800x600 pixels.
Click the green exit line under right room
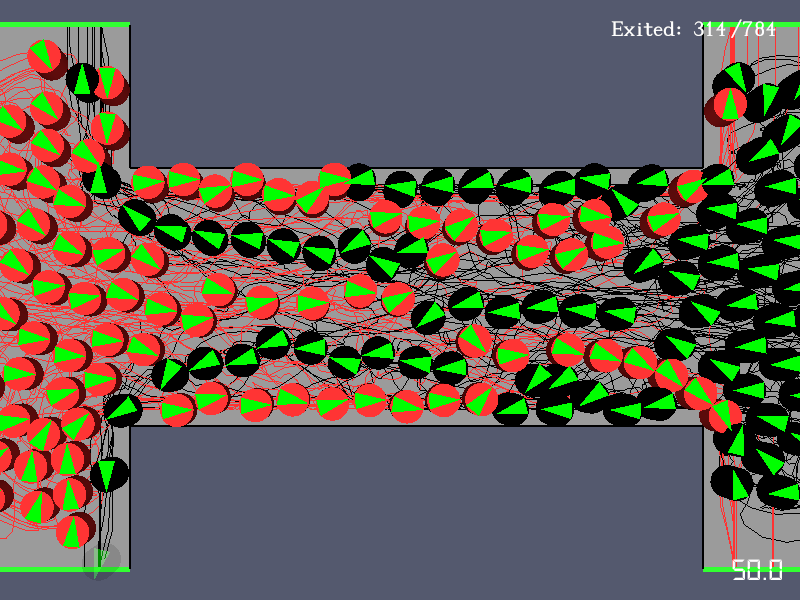751,569
